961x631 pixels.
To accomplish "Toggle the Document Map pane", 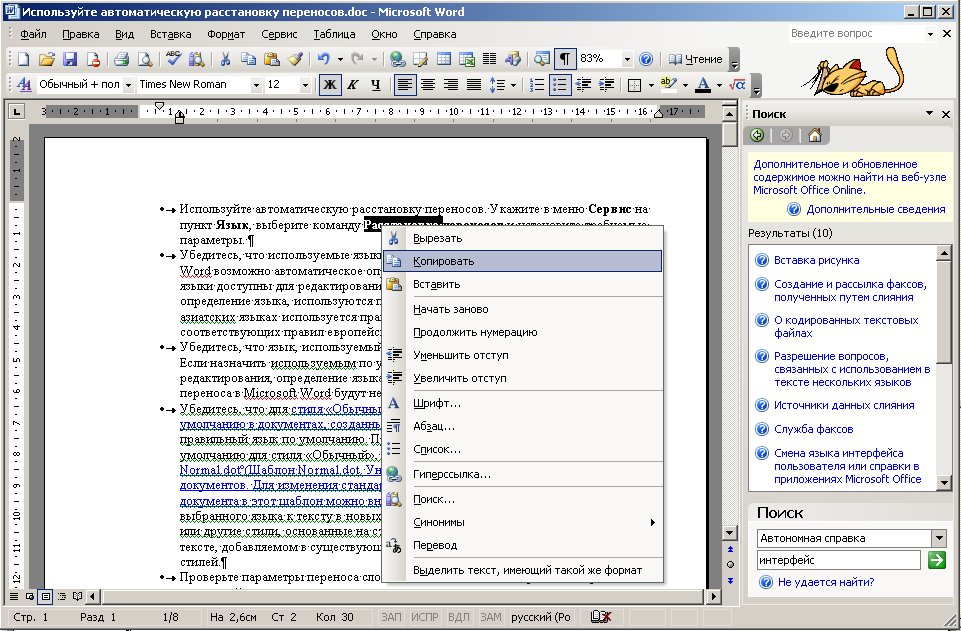I will click(542, 59).
